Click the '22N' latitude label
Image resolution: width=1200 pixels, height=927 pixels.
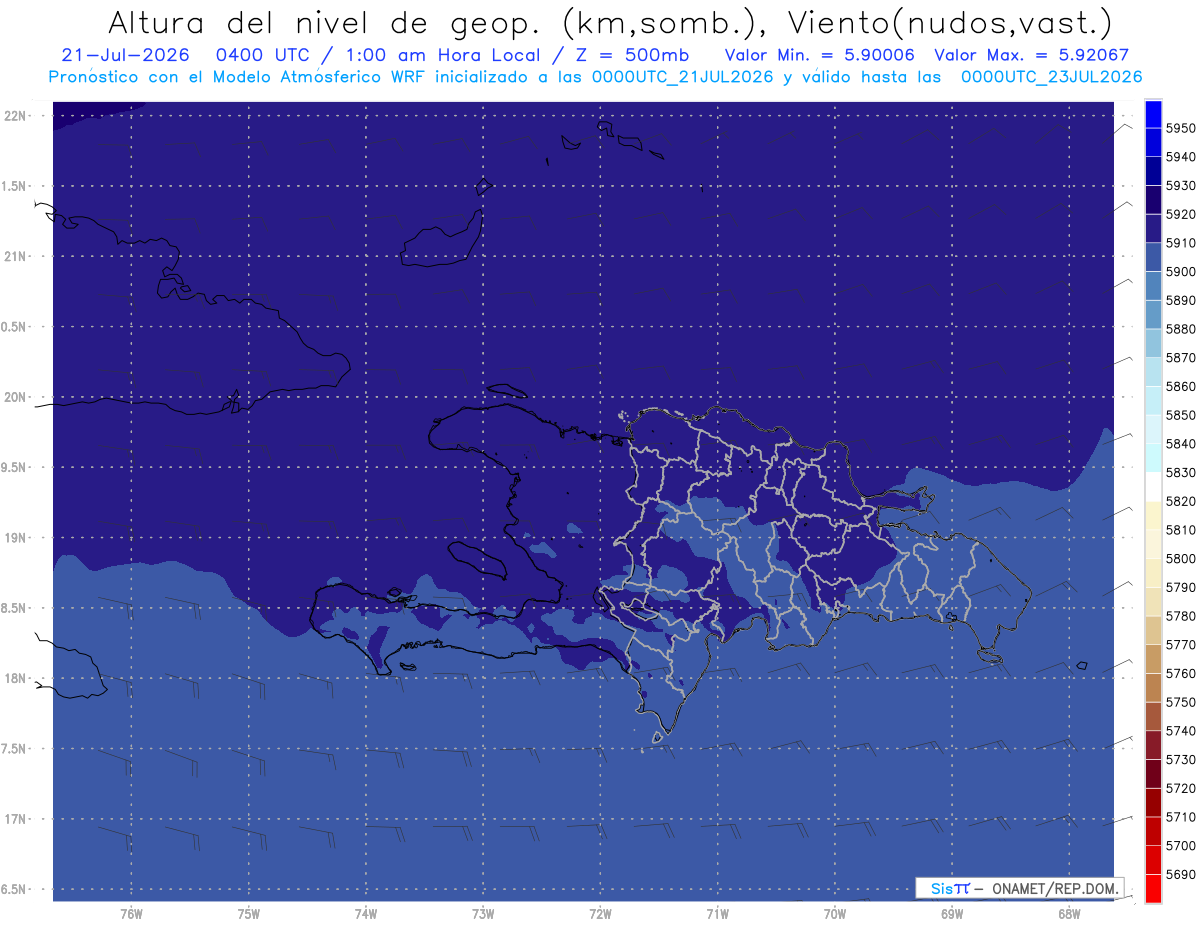(16, 115)
